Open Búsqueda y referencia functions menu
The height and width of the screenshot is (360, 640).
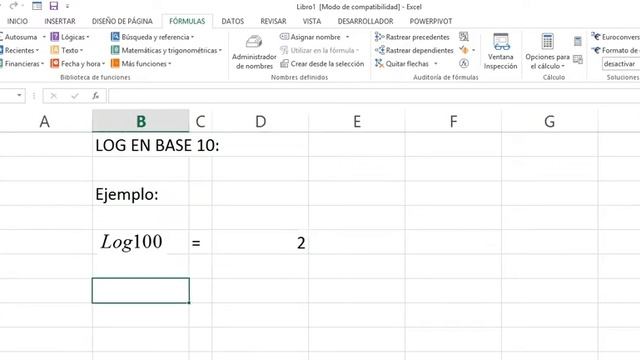(152, 37)
